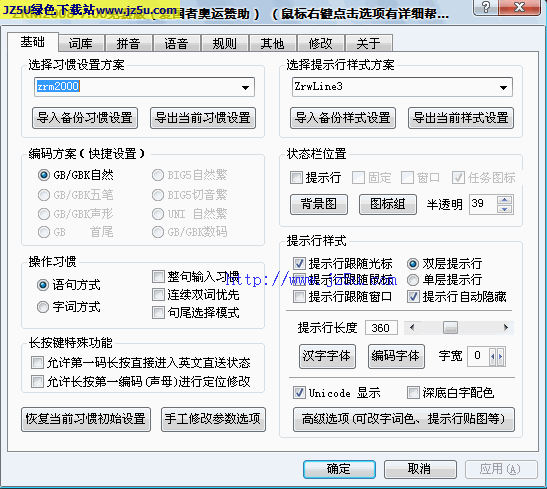Click 导出当前样式设置 button
This screenshot has height=489, width=547.
(461, 118)
